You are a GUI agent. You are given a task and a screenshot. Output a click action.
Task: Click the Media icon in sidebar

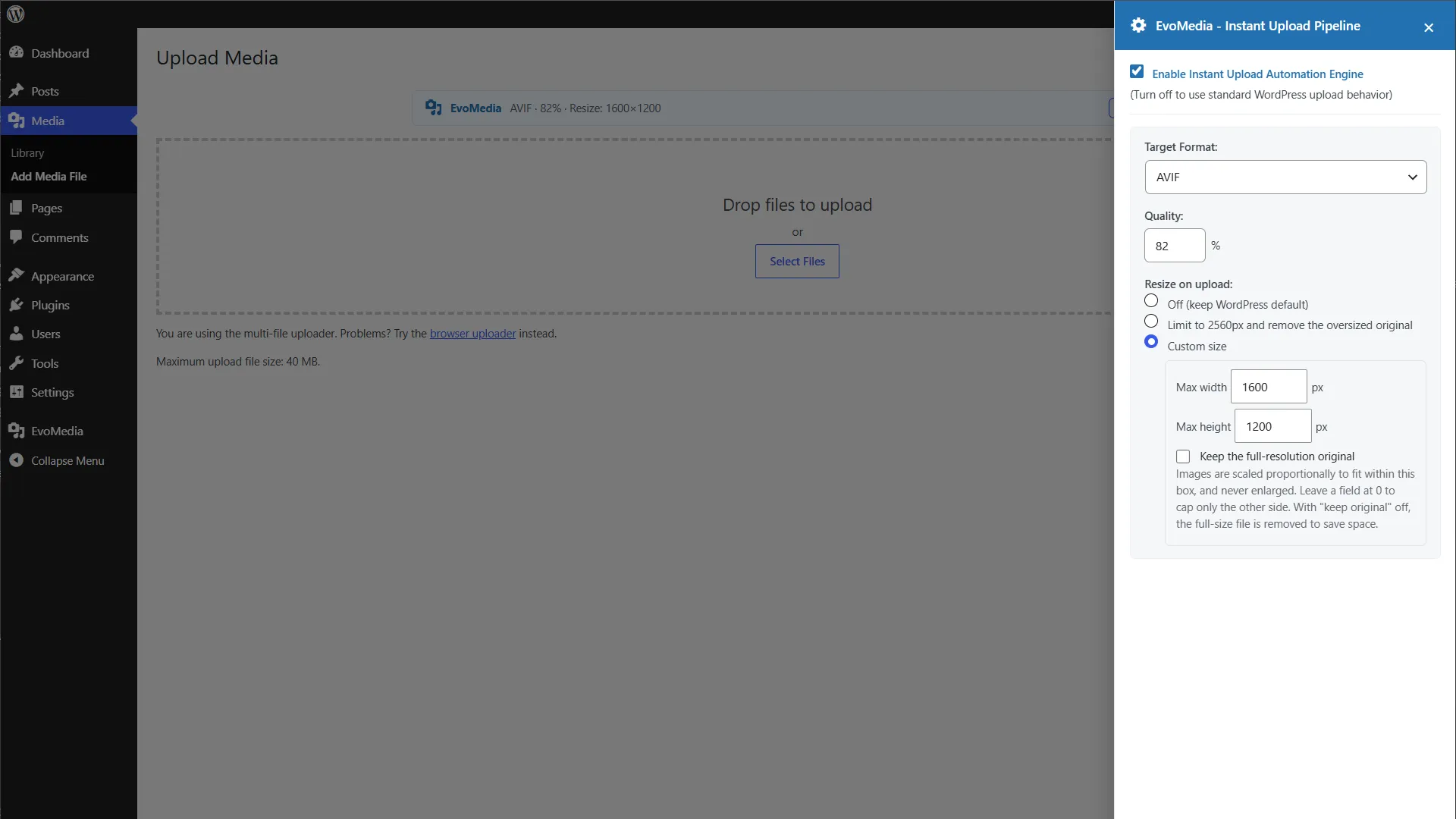16,121
